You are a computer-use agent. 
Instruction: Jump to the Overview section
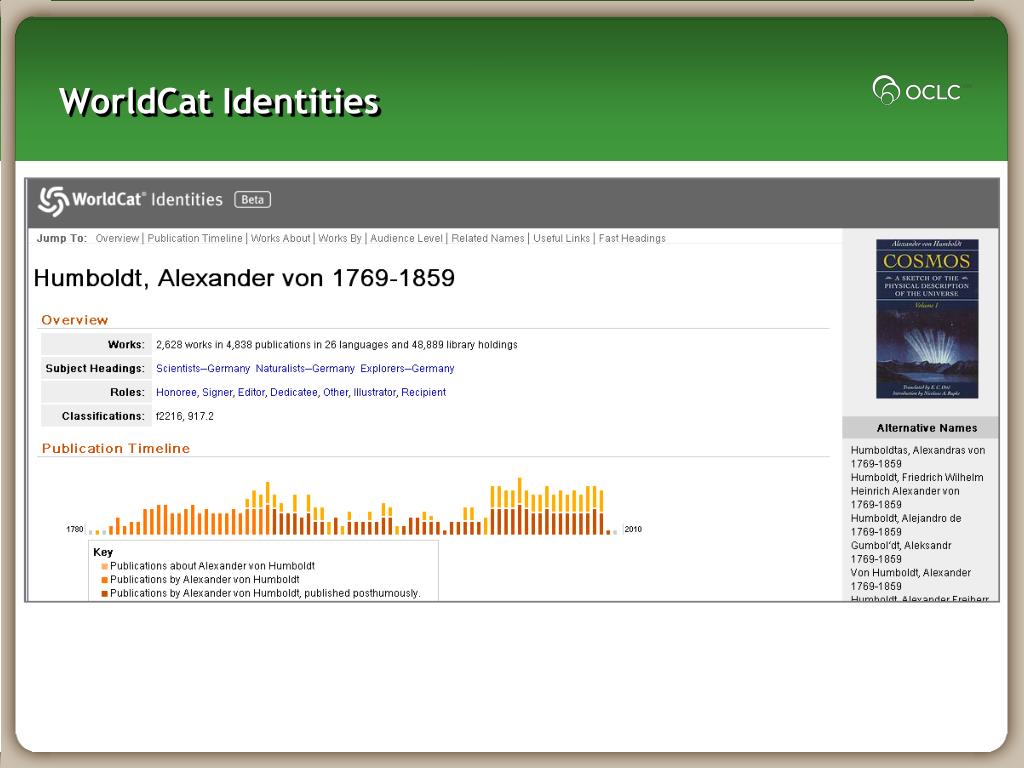tap(117, 238)
